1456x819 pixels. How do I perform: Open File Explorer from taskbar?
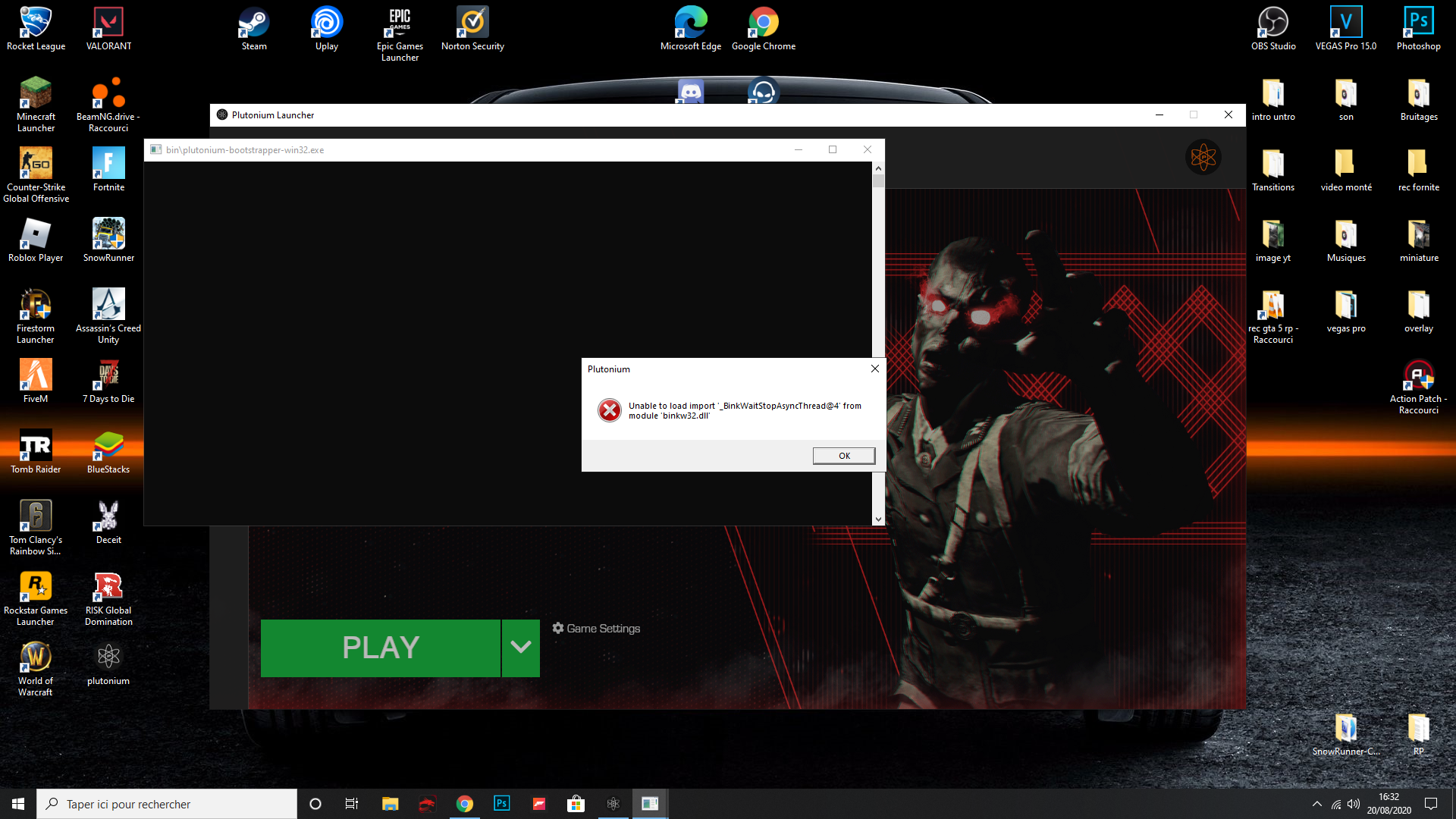point(390,804)
